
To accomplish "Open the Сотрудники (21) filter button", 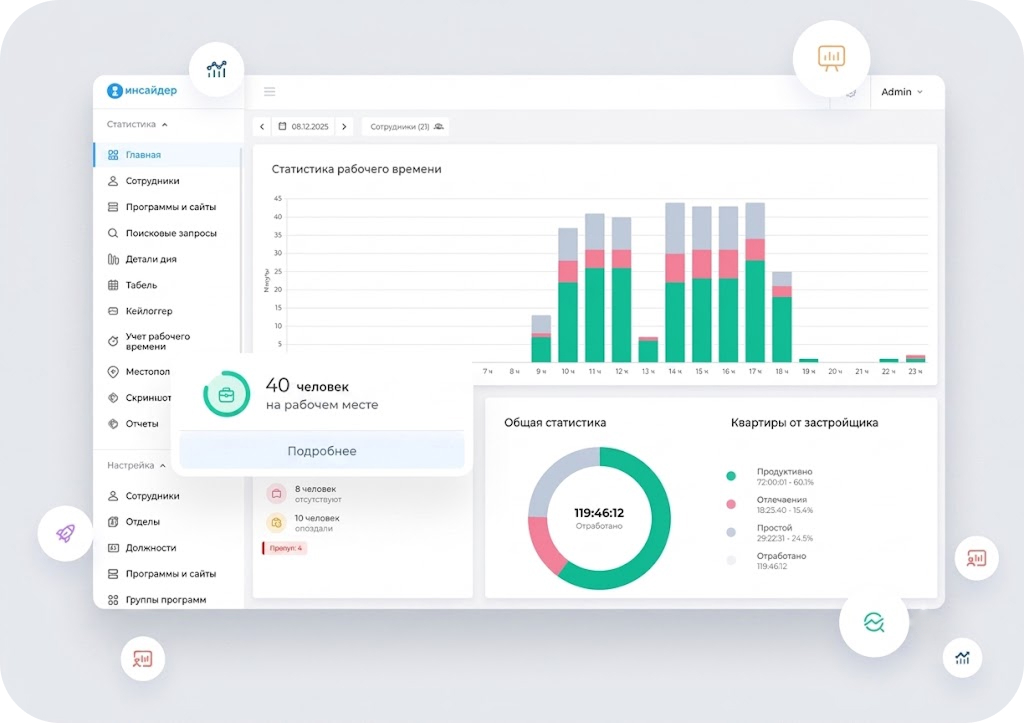I will (x=406, y=127).
